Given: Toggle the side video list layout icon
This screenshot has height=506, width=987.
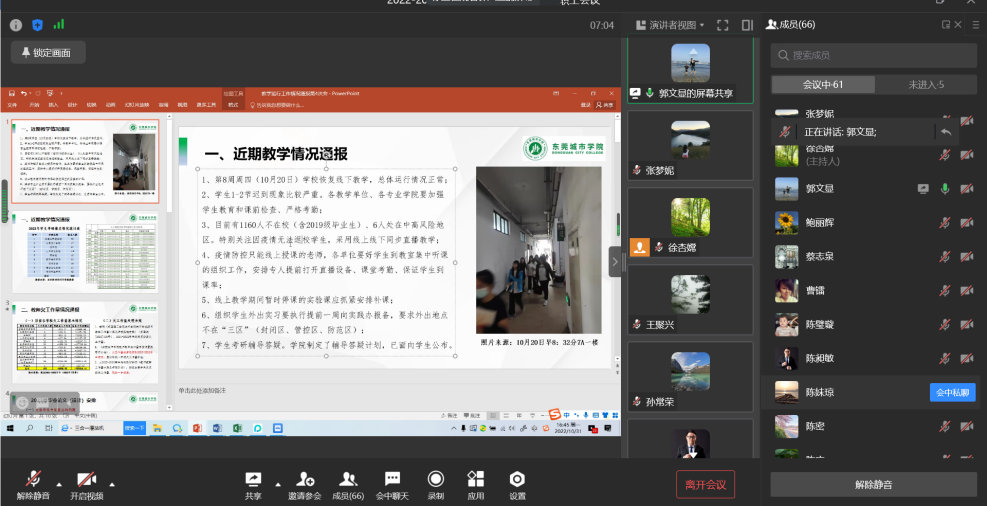Looking at the screenshot, I should (747, 25).
